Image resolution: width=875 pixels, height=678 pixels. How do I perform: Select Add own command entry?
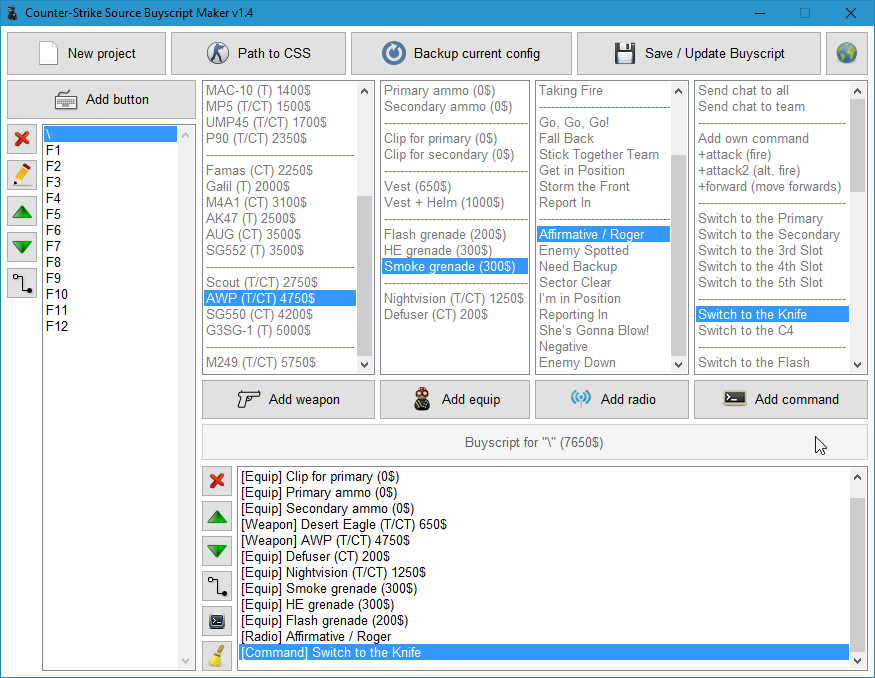point(773,138)
